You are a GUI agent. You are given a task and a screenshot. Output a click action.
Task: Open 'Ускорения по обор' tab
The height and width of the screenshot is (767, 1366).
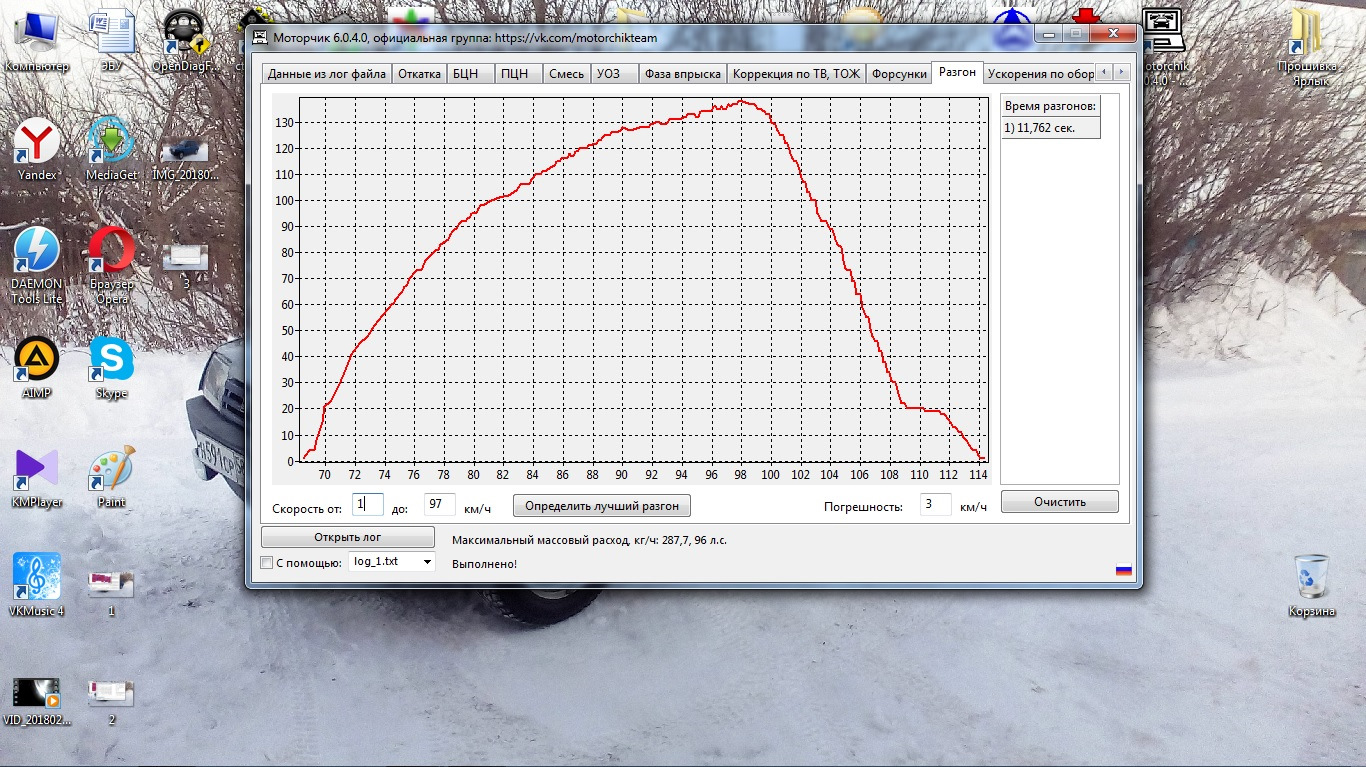[1040, 74]
